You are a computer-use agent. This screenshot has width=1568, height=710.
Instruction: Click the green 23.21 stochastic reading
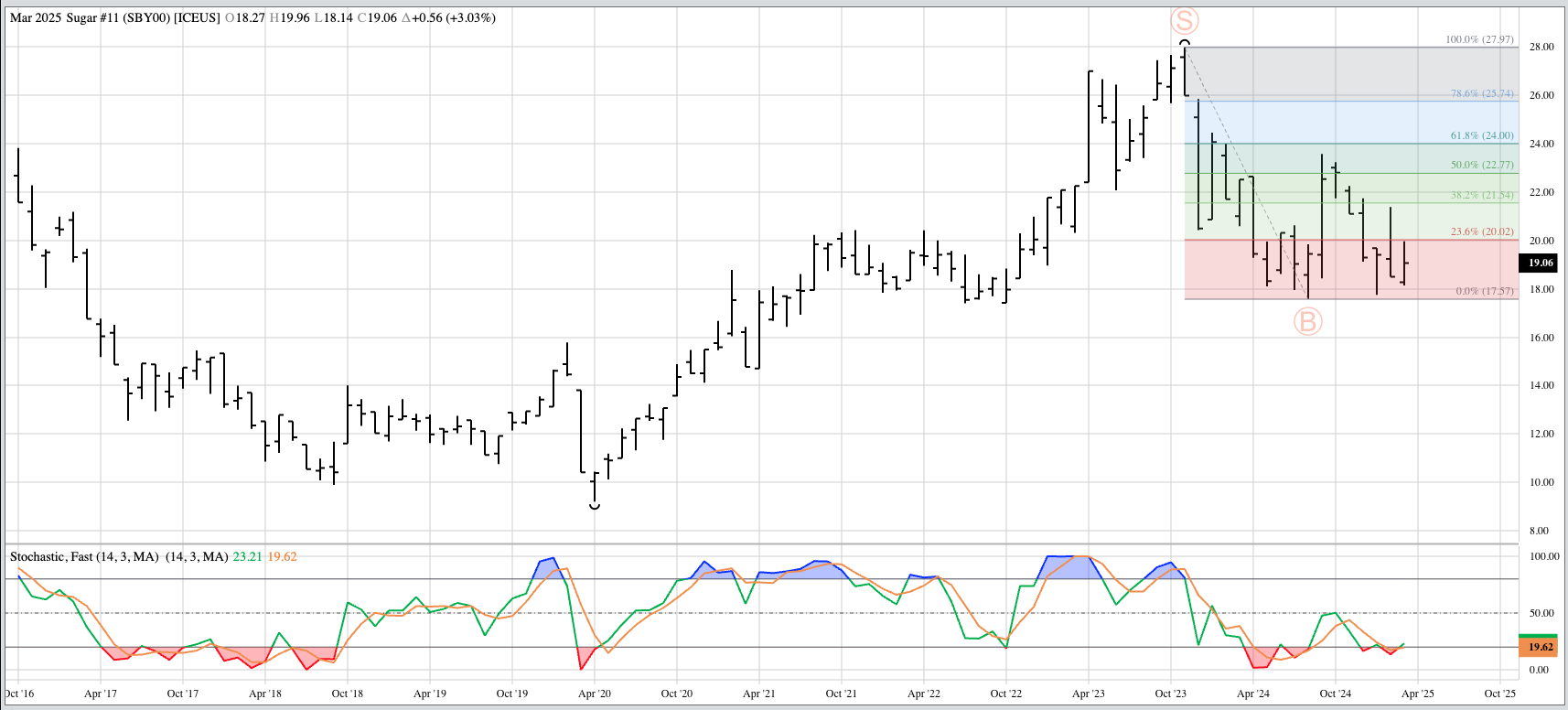click(x=247, y=556)
